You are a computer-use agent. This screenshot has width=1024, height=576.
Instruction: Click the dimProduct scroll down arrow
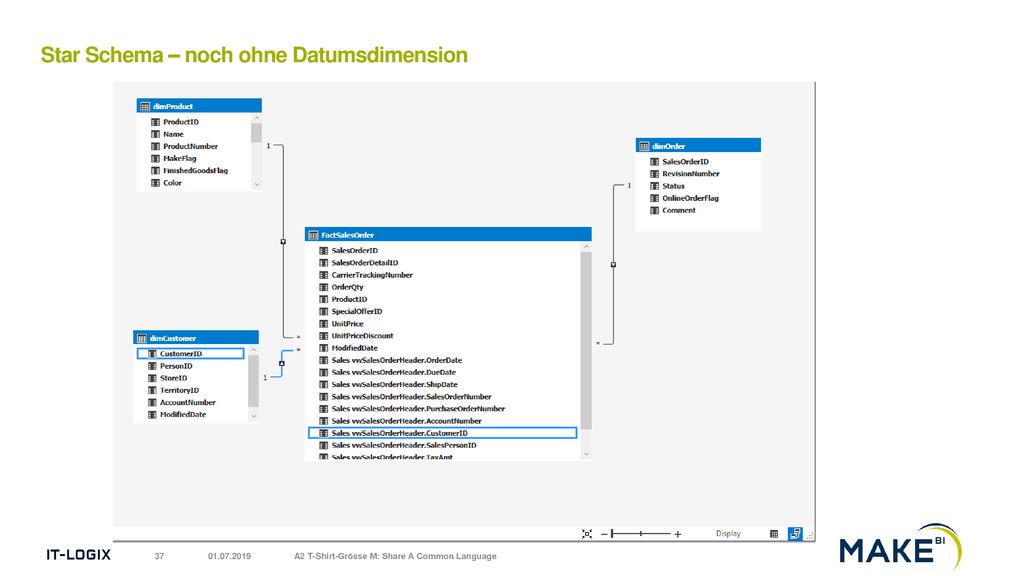[x=257, y=185]
